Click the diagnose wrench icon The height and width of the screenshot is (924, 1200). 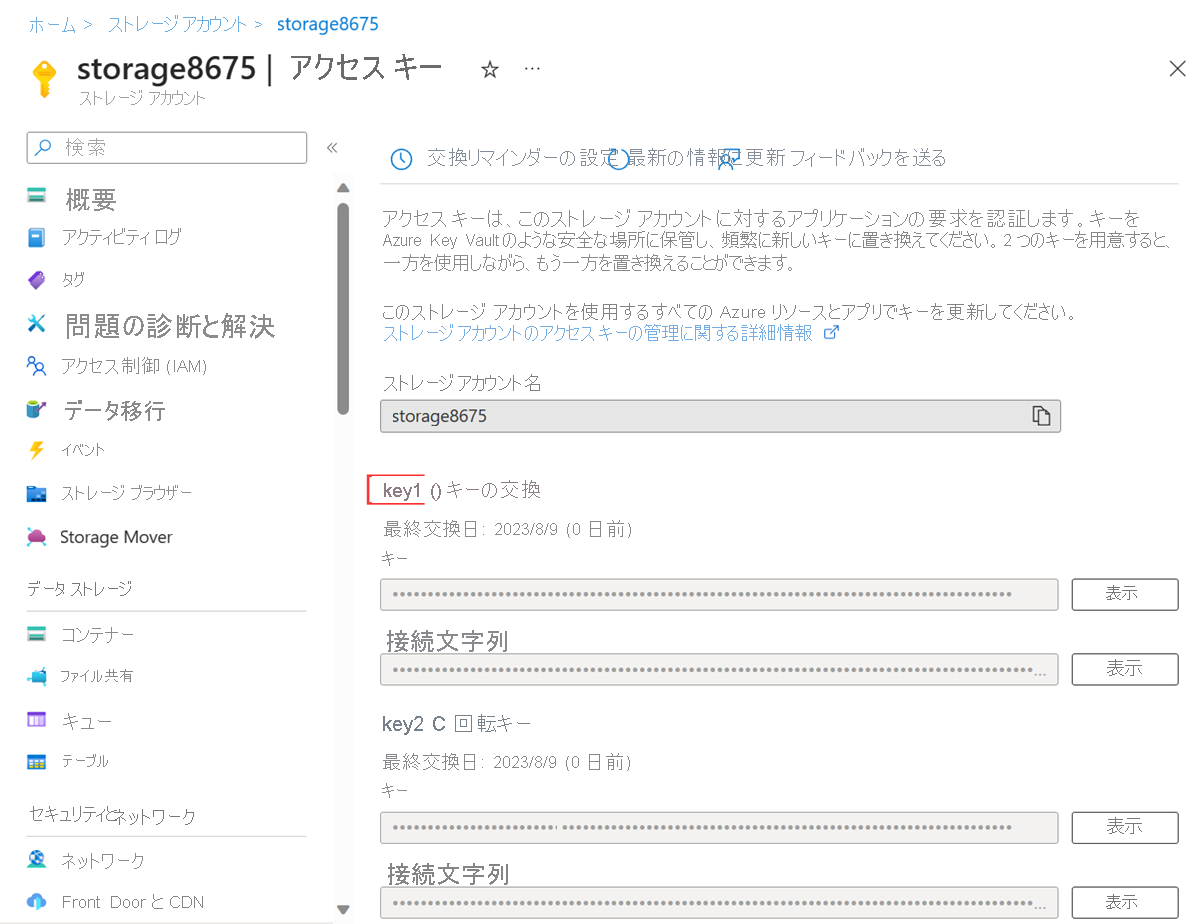point(37,322)
